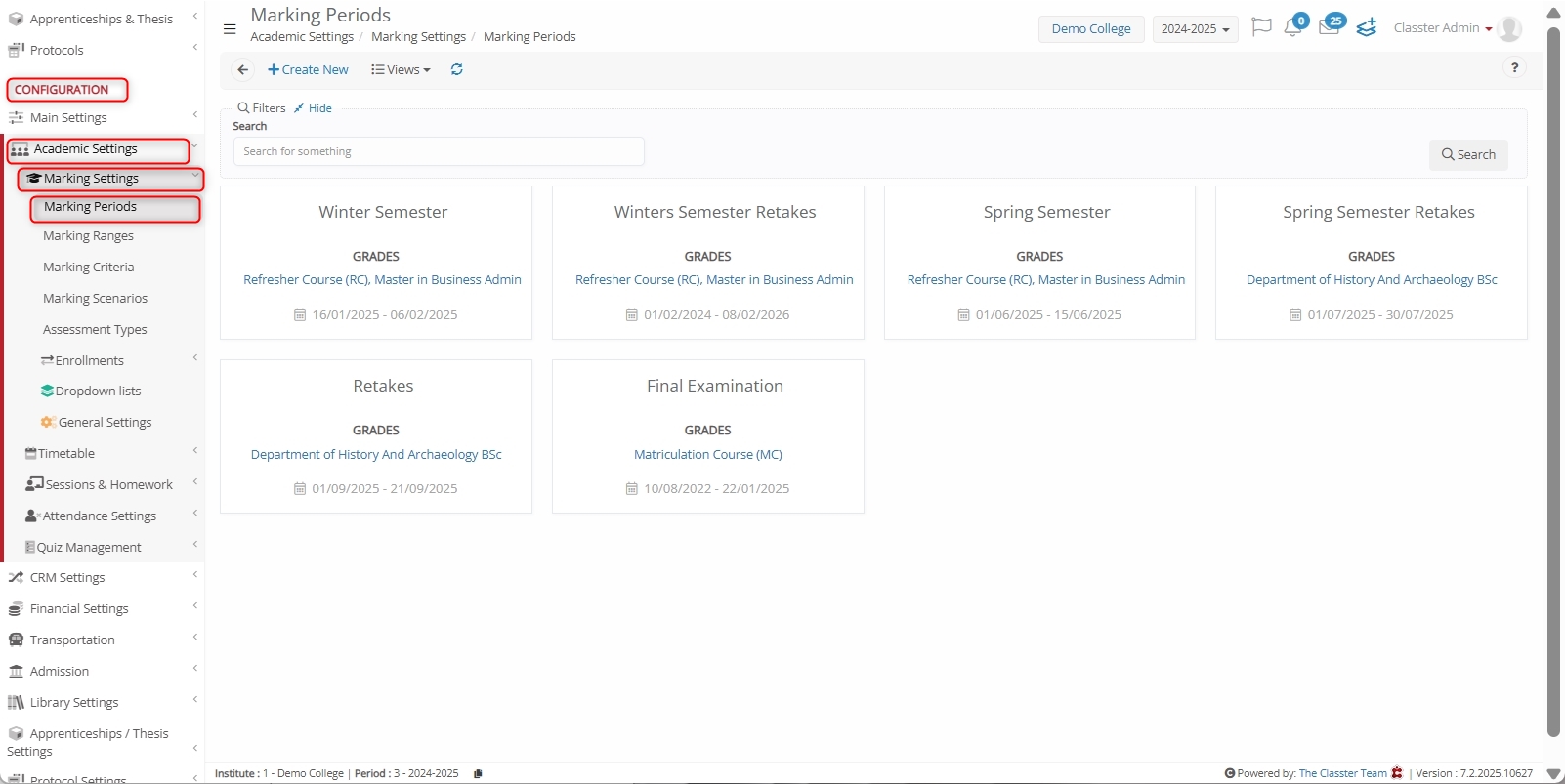Open the Winter Semester card title
1565x784 pixels.
coord(383,212)
